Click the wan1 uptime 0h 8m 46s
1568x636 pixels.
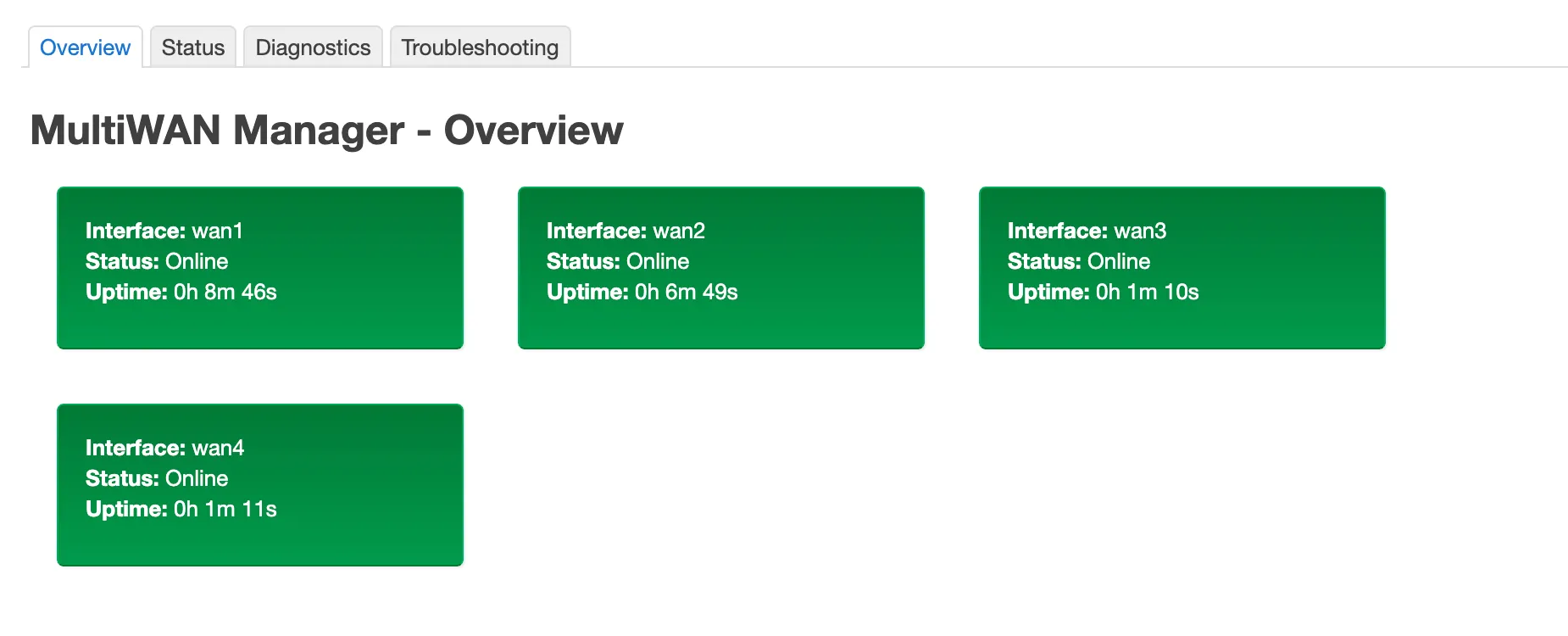(x=181, y=292)
